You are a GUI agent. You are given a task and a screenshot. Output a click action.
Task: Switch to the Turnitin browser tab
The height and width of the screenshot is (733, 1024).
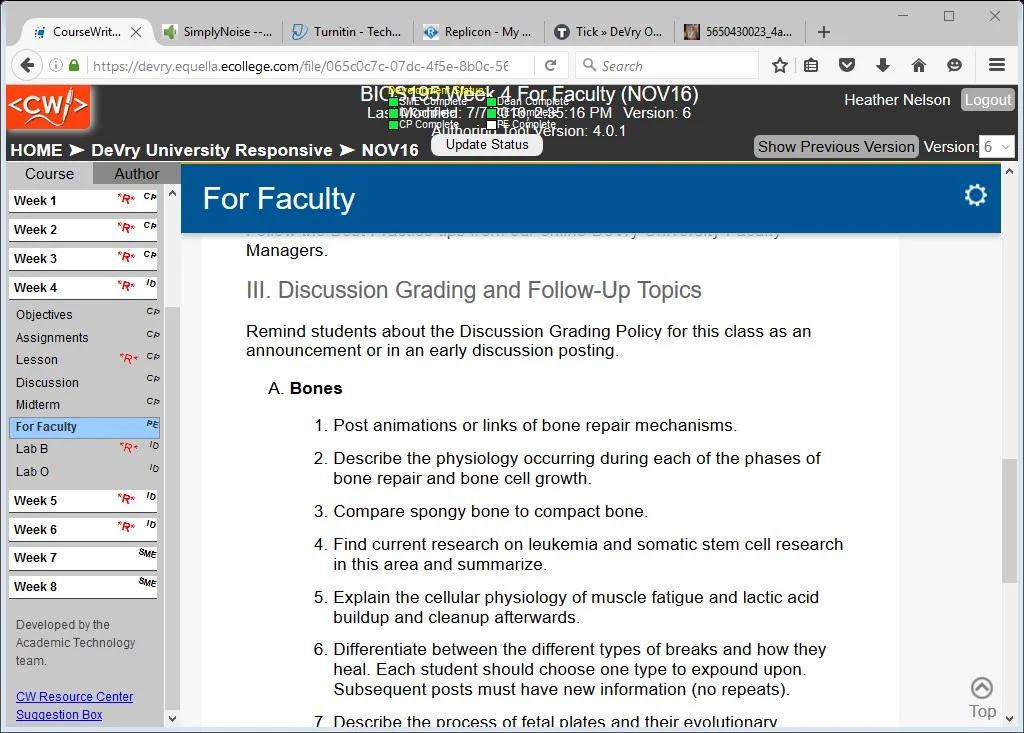(347, 31)
